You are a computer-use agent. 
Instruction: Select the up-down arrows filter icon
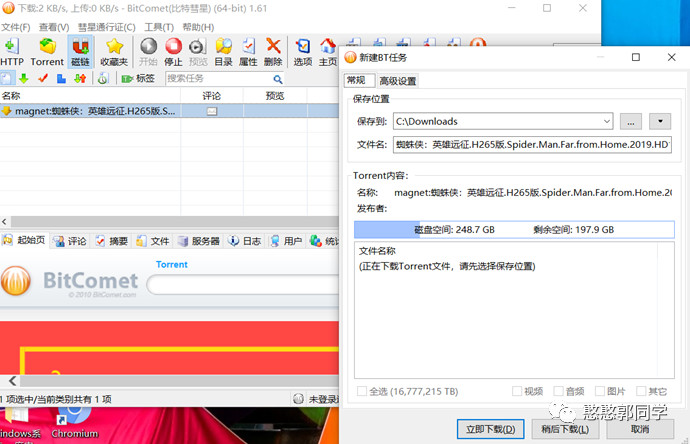(80, 79)
